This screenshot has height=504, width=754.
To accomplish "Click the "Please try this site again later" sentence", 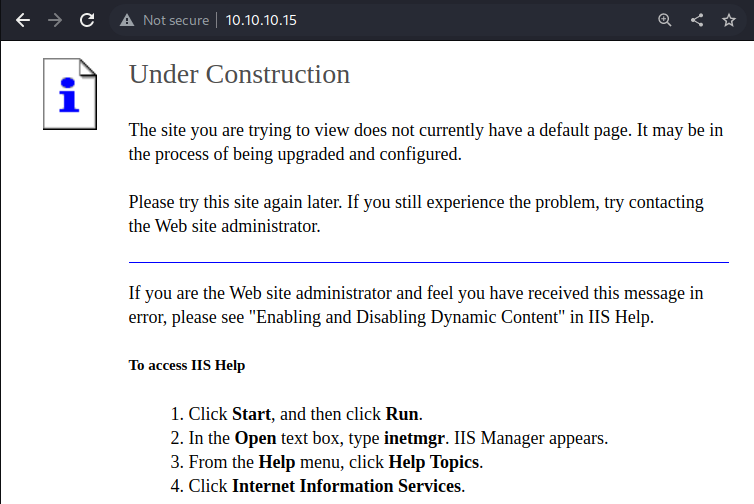I will point(235,202).
